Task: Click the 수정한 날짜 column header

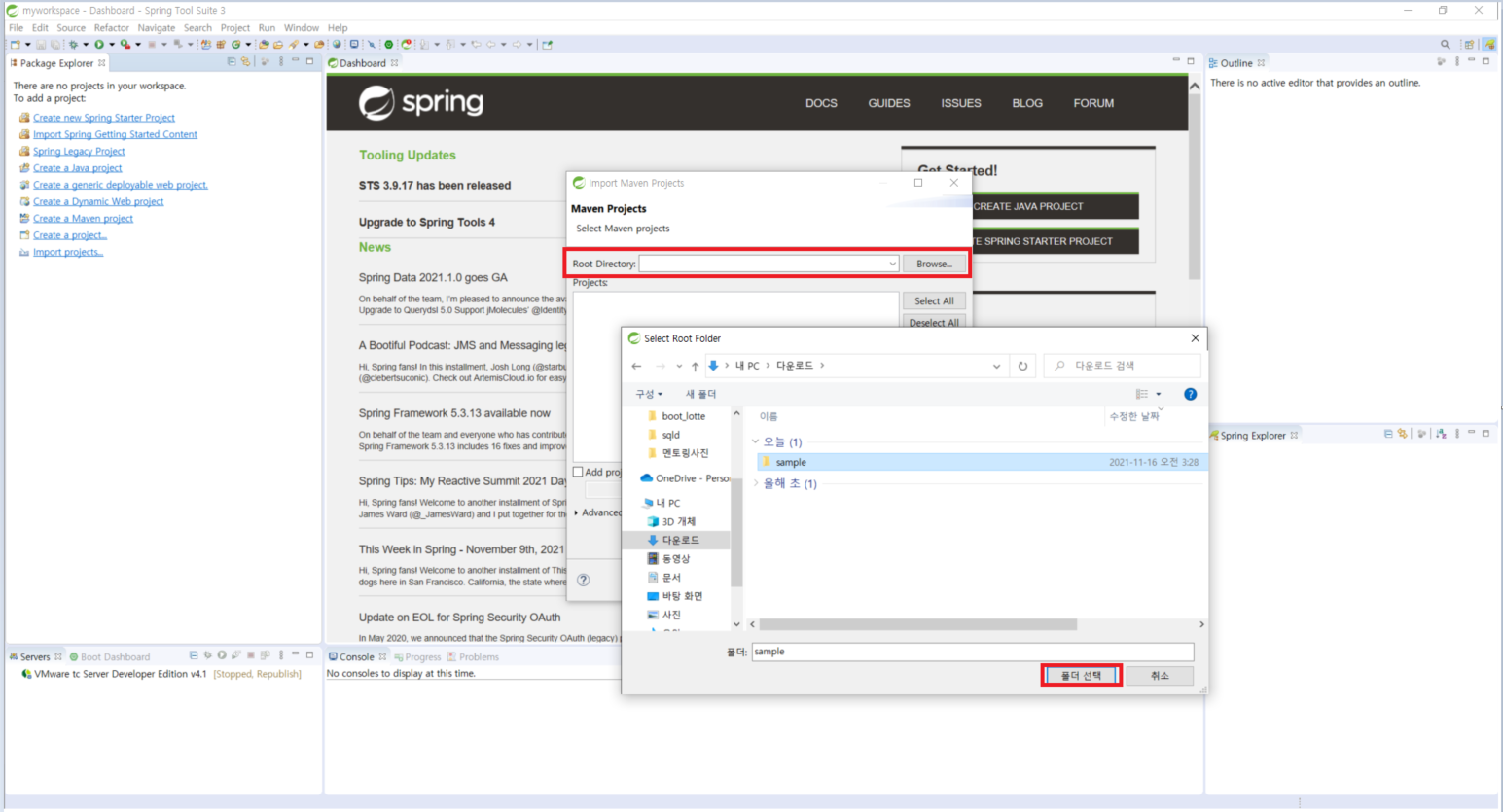Action: 1134,416
